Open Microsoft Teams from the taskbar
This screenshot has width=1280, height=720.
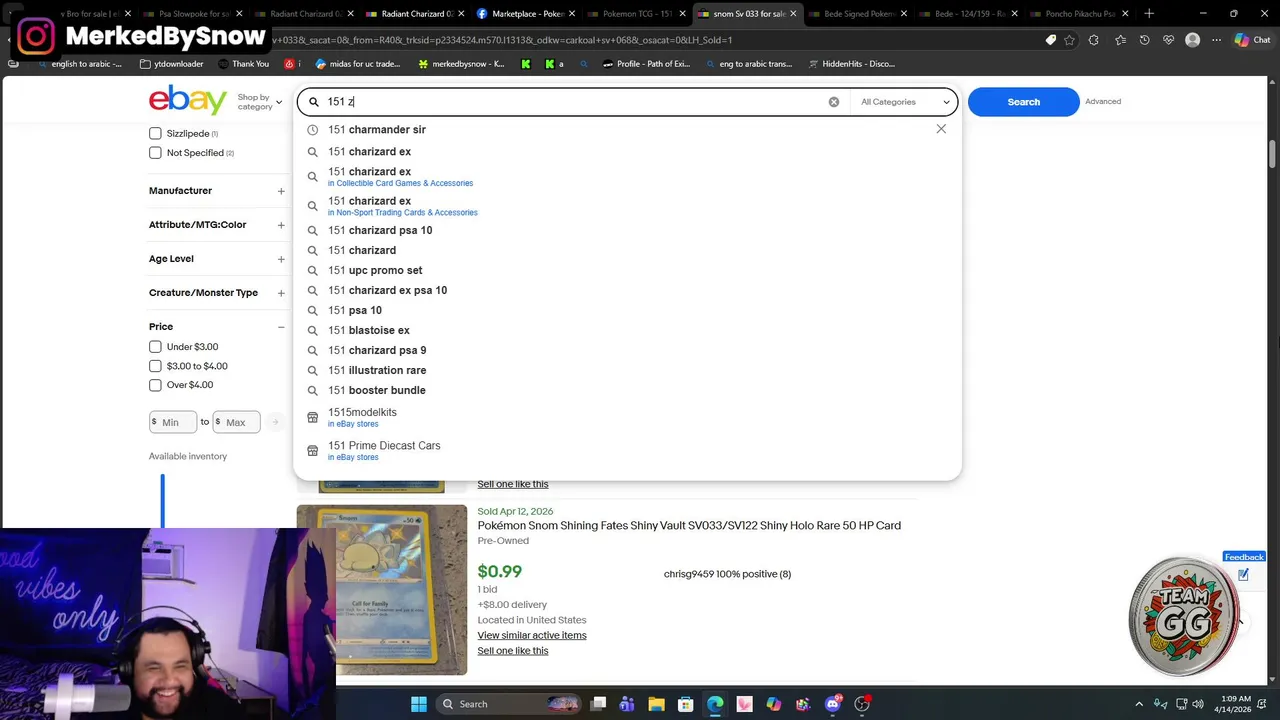tap(627, 704)
